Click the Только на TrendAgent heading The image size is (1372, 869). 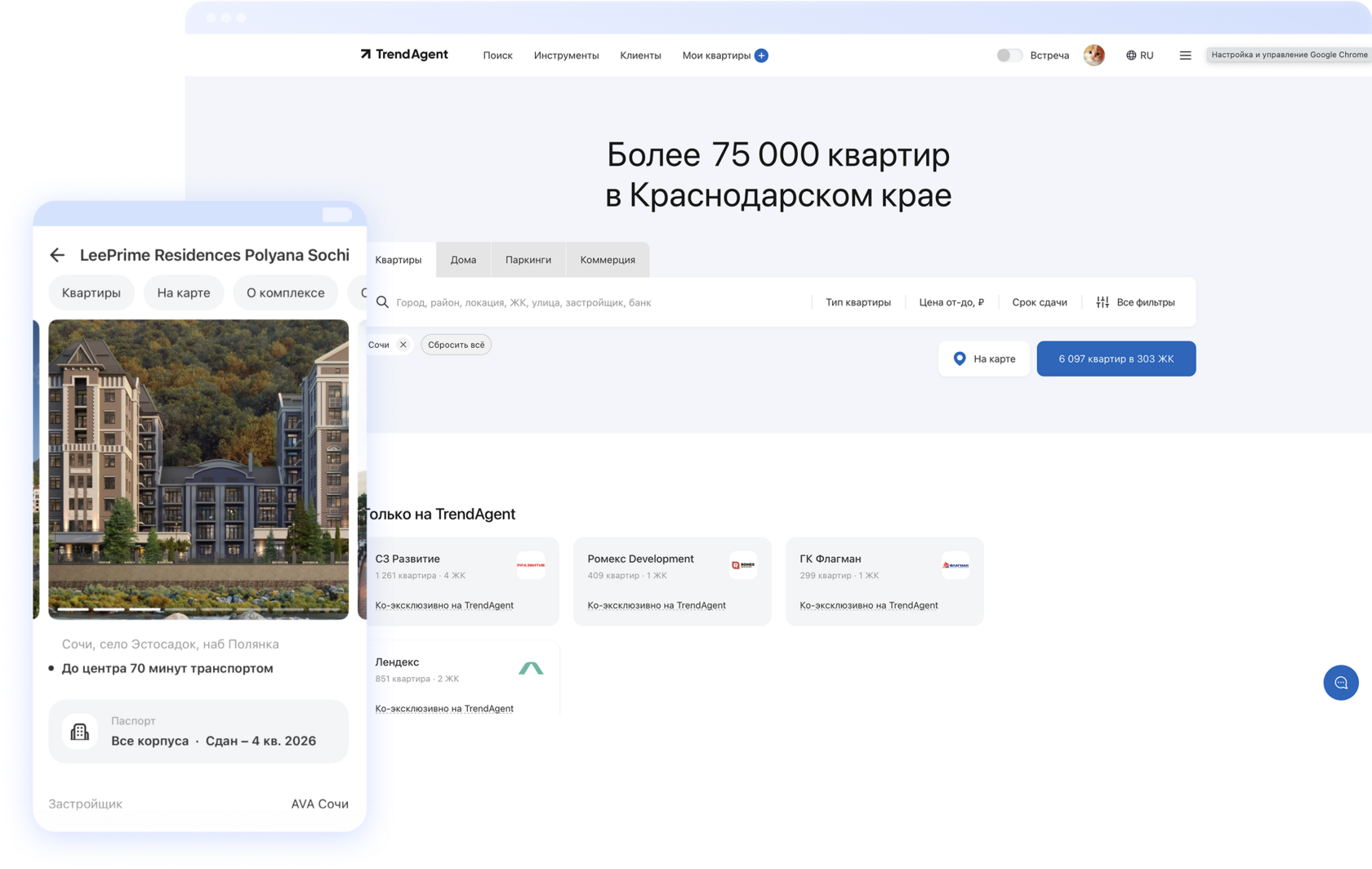pos(441,514)
